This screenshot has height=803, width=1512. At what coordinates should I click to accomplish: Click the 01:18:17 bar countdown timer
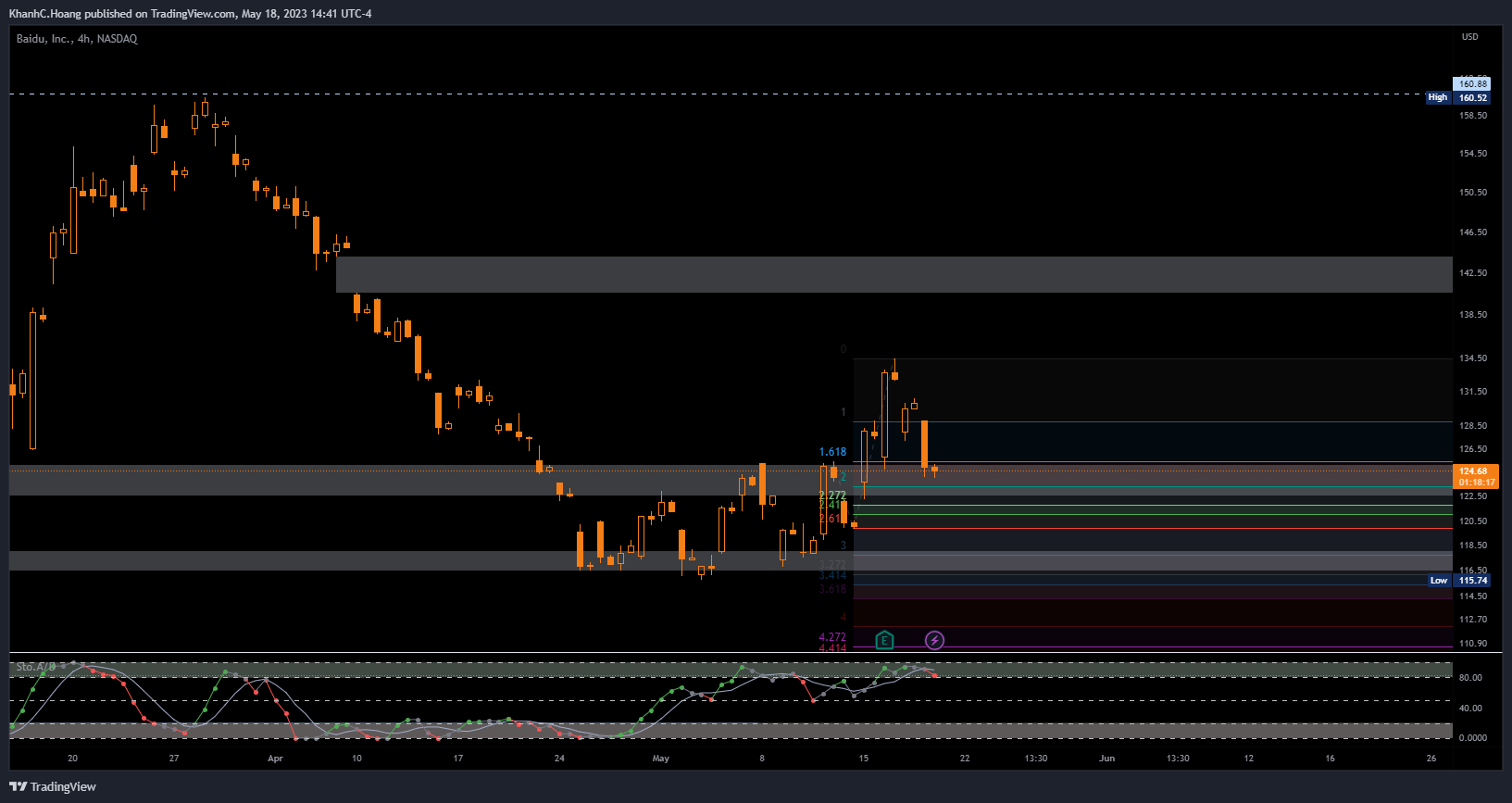pos(1476,483)
